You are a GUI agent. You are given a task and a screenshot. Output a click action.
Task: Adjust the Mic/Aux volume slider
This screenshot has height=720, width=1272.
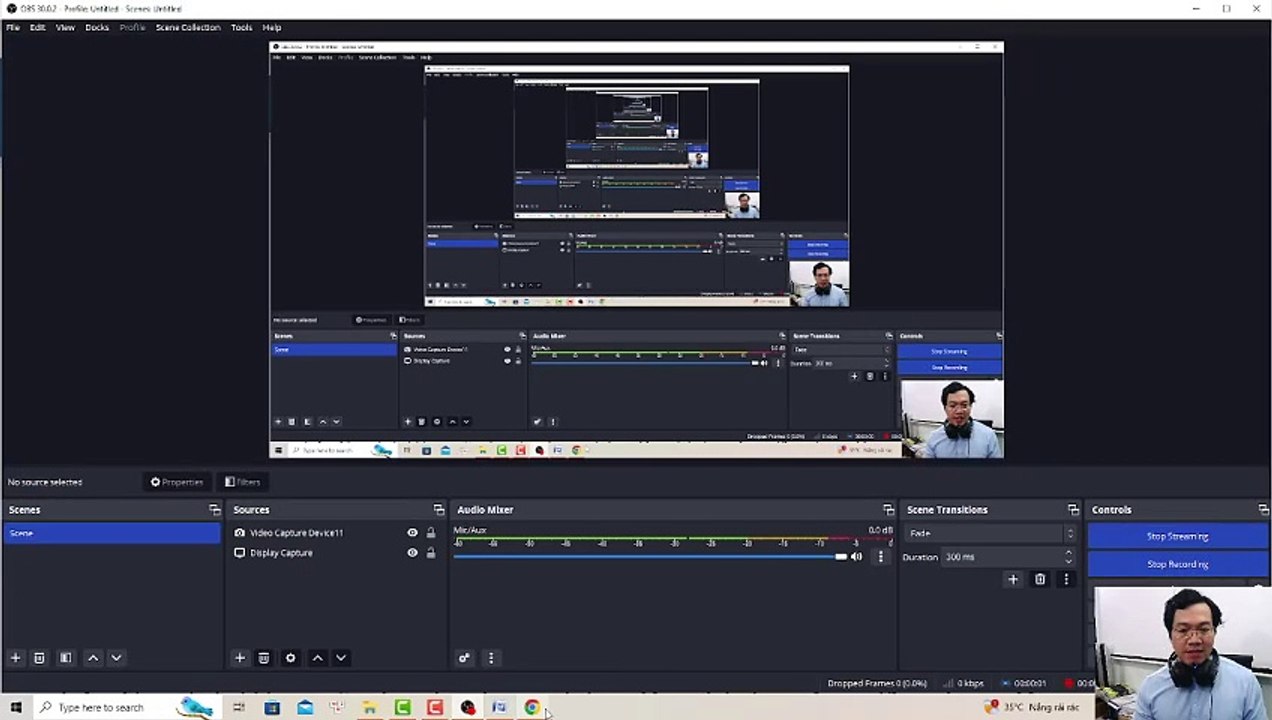650,557
